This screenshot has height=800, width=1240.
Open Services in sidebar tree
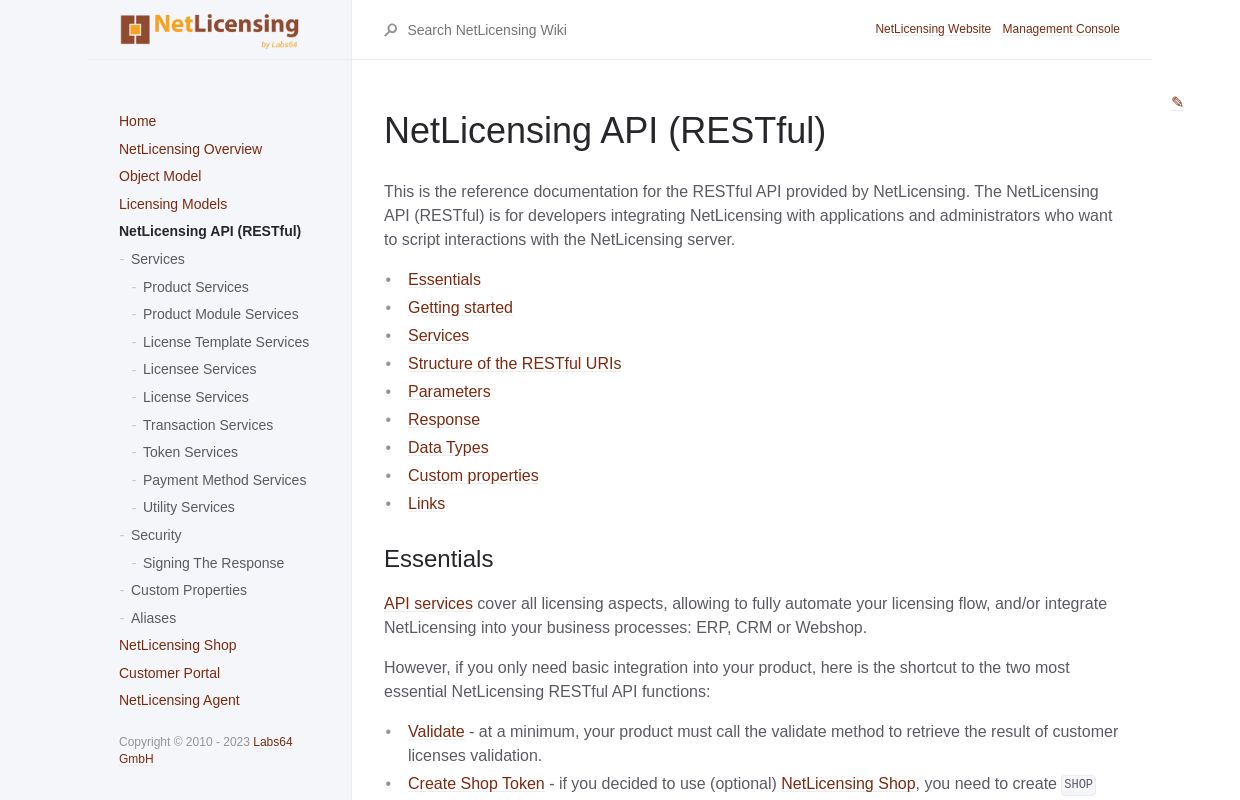coord(158,259)
